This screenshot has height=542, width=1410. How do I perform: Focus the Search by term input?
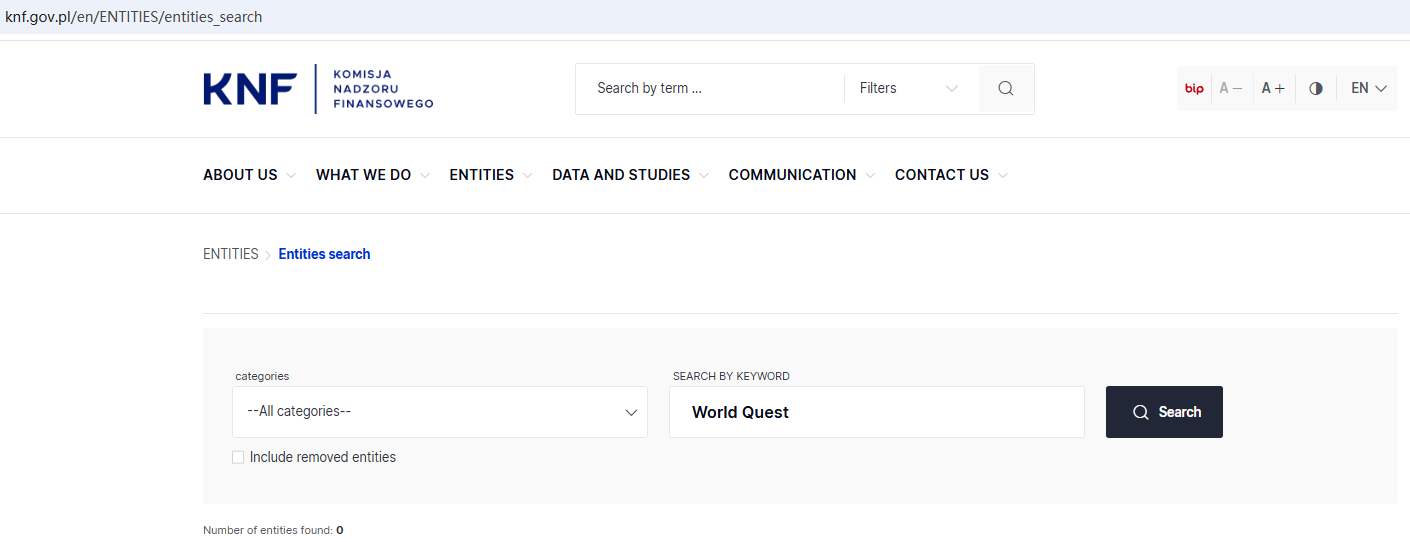(x=710, y=89)
